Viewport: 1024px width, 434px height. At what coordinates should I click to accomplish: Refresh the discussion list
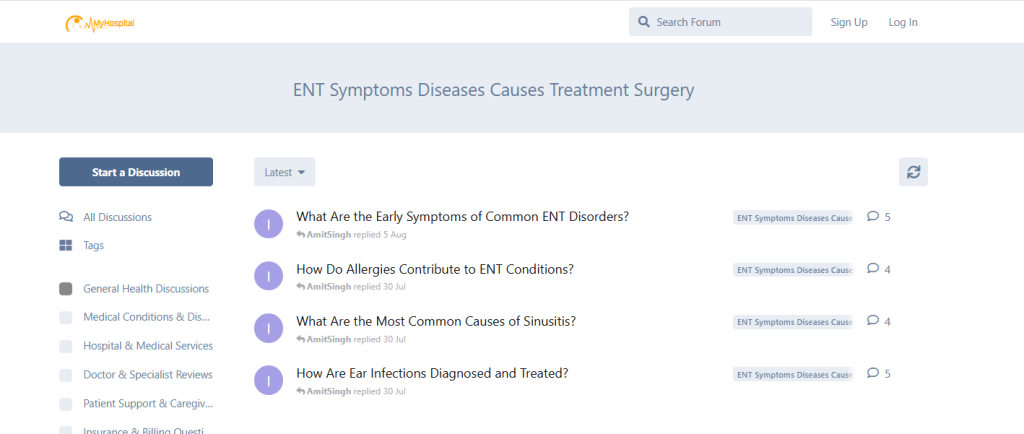[x=913, y=172]
